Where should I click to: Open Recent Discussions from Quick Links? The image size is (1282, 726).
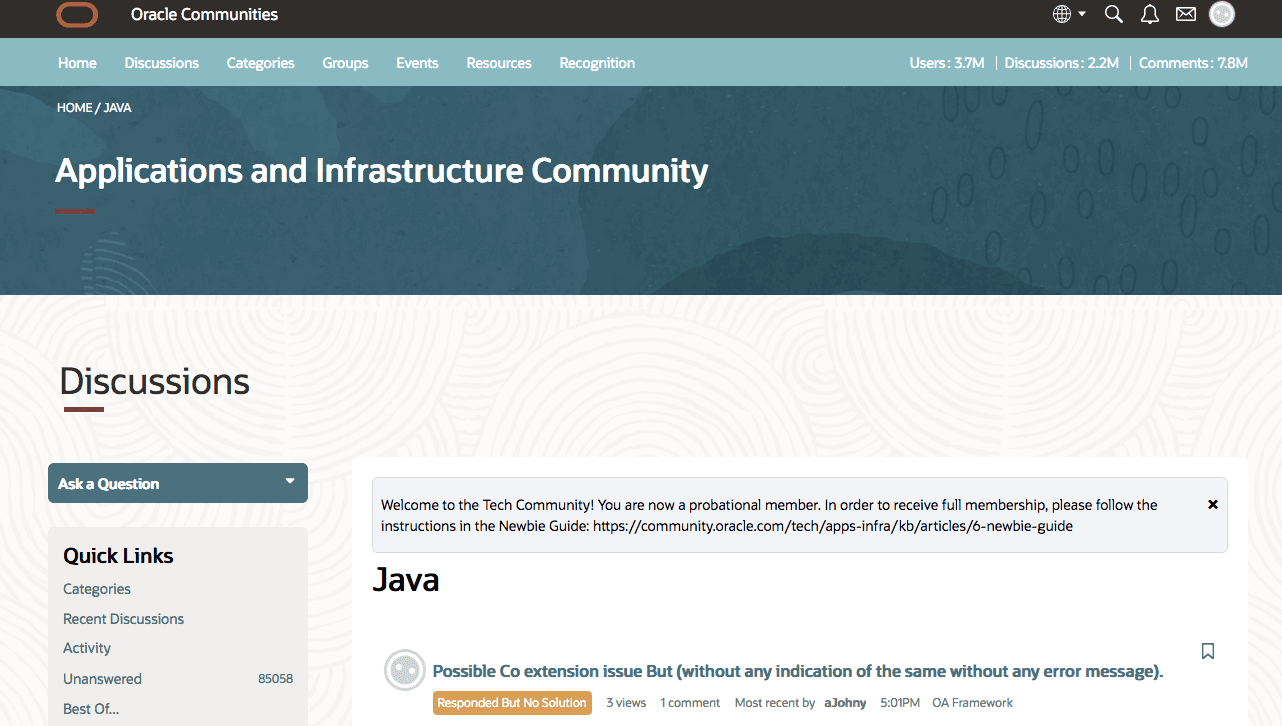(123, 618)
